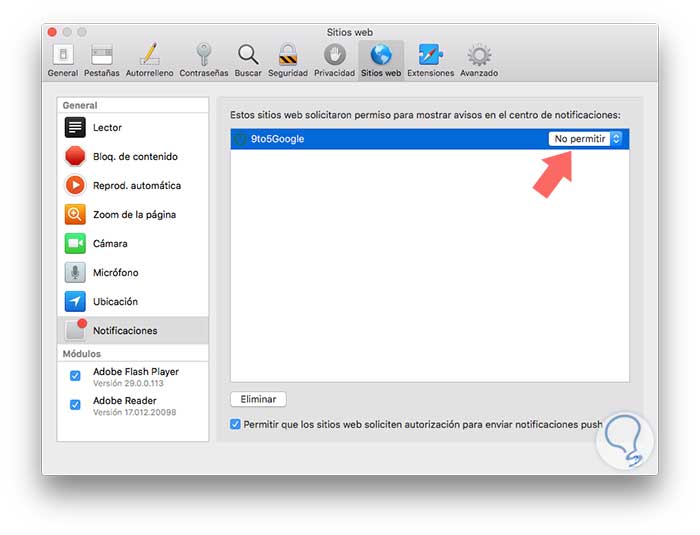Select the Micrófono label in sidebar
Image resolution: width=700 pixels, height=535 pixels.
(x=116, y=272)
